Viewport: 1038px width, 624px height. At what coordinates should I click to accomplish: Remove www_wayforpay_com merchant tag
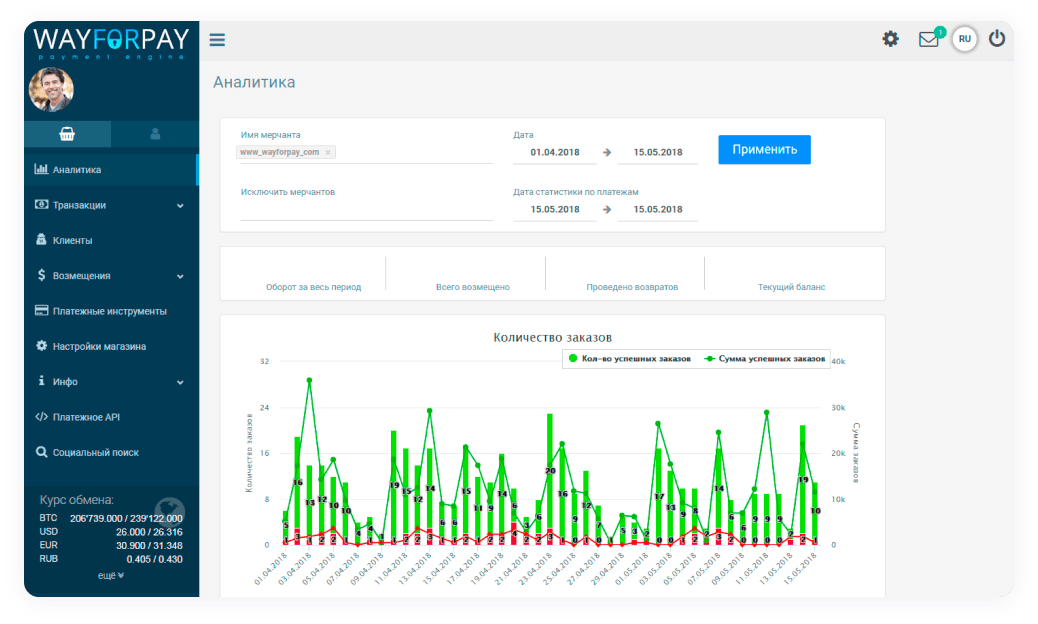point(328,153)
